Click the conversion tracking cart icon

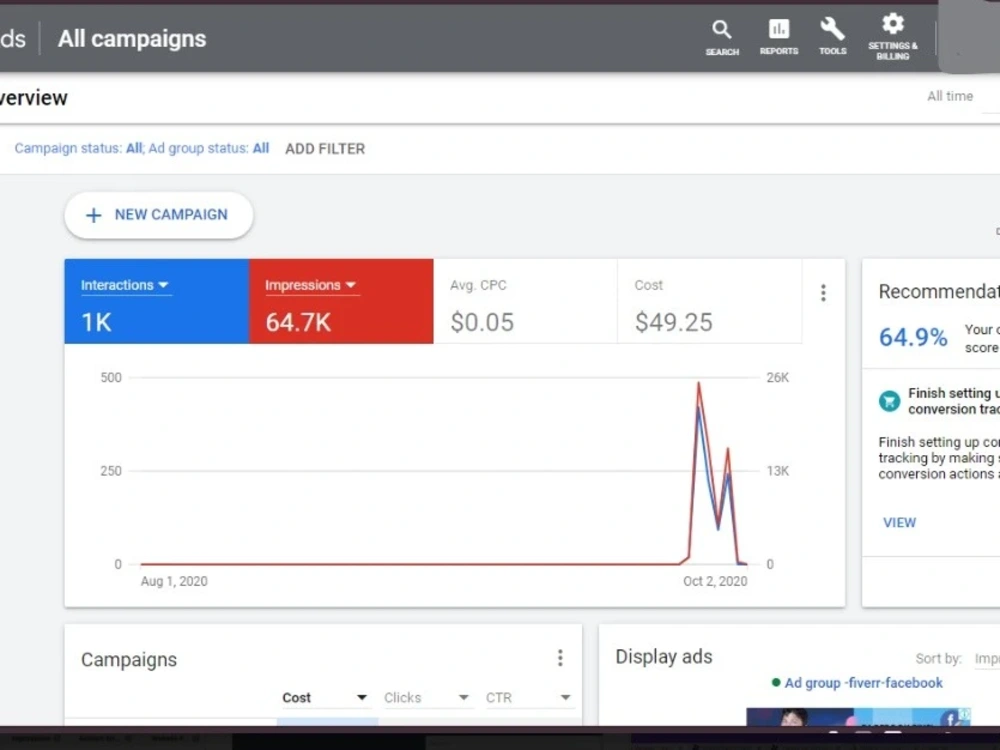889,401
